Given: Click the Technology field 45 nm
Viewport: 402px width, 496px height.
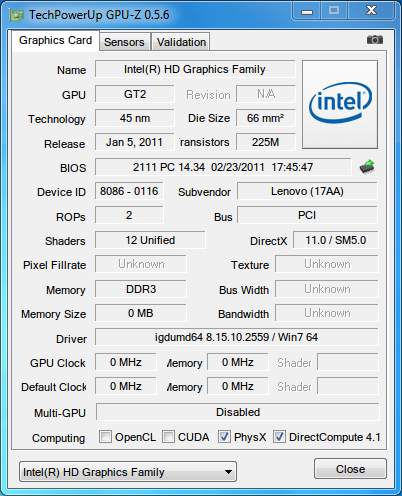Looking at the screenshot, I should coord(135,118).
